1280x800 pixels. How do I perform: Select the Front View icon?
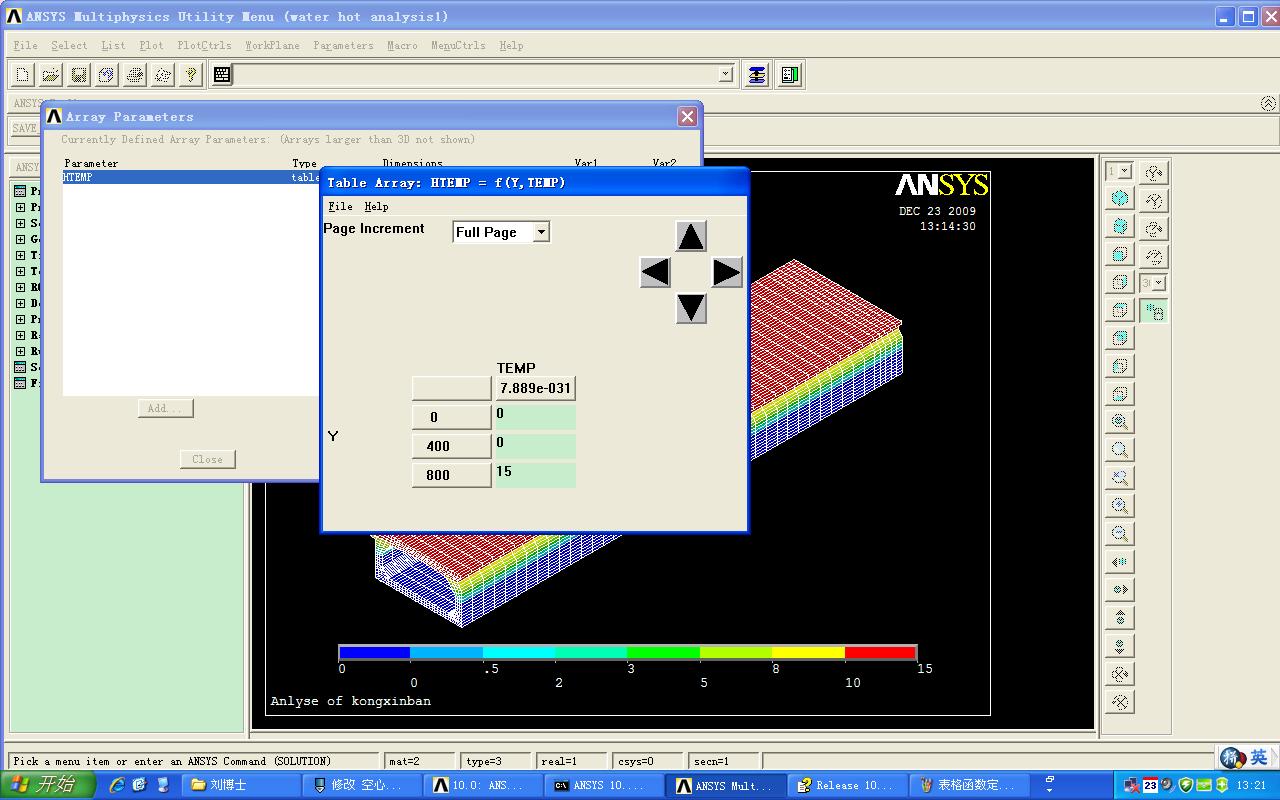click(1120, 254)
